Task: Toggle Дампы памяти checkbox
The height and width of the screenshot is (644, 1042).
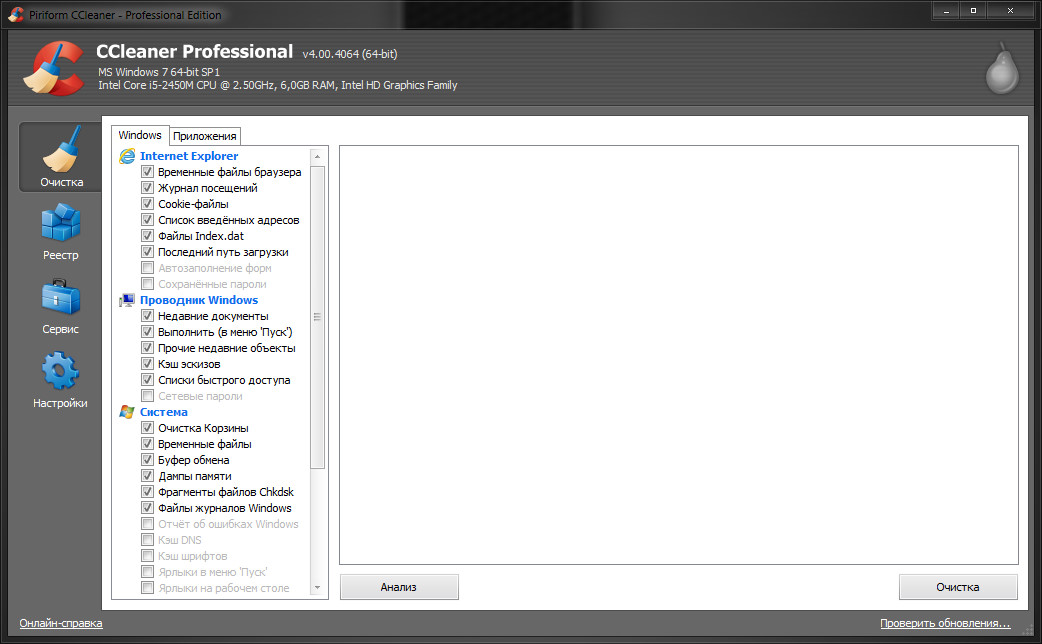Action: (148, 476)
